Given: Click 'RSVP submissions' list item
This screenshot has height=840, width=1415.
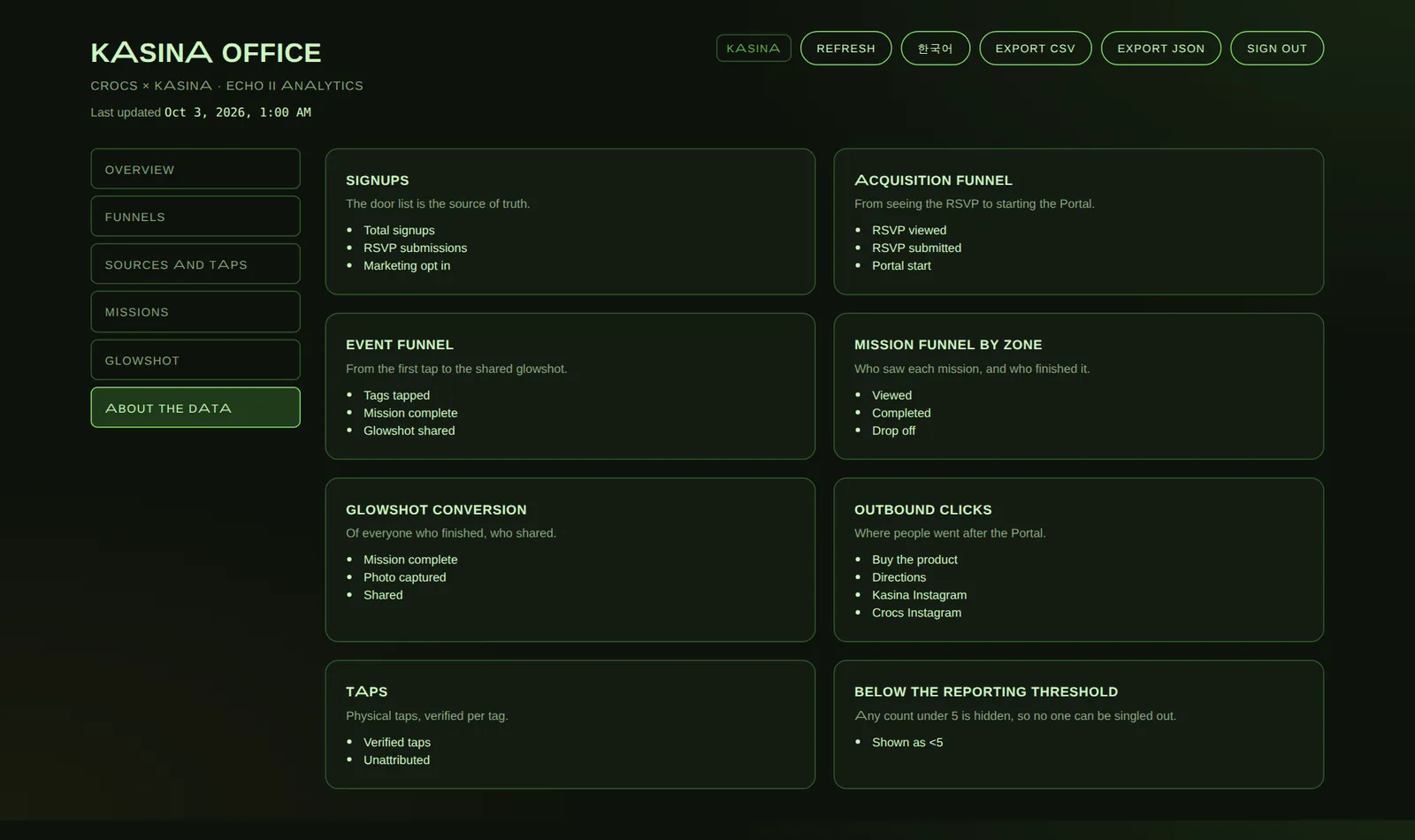Looking at the screenshot, I should (415, 248).
